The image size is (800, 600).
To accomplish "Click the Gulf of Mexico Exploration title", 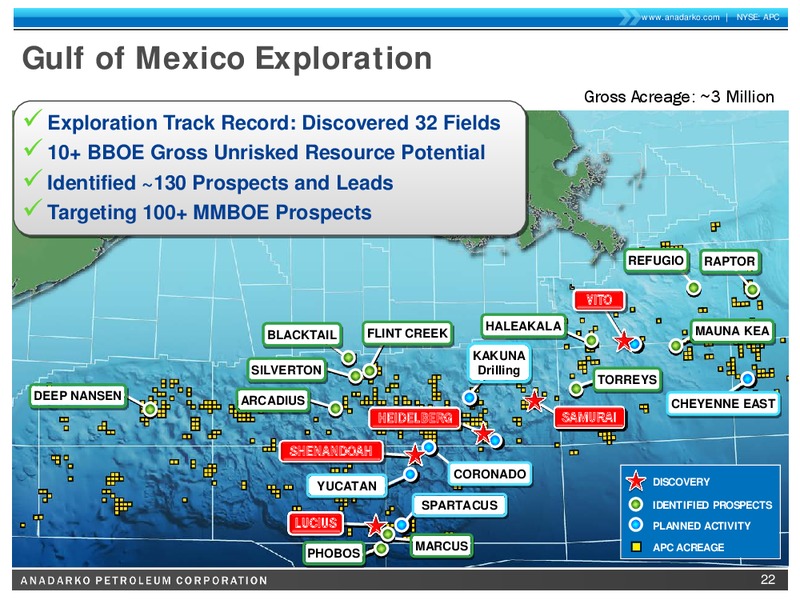I will coord(227,58).
